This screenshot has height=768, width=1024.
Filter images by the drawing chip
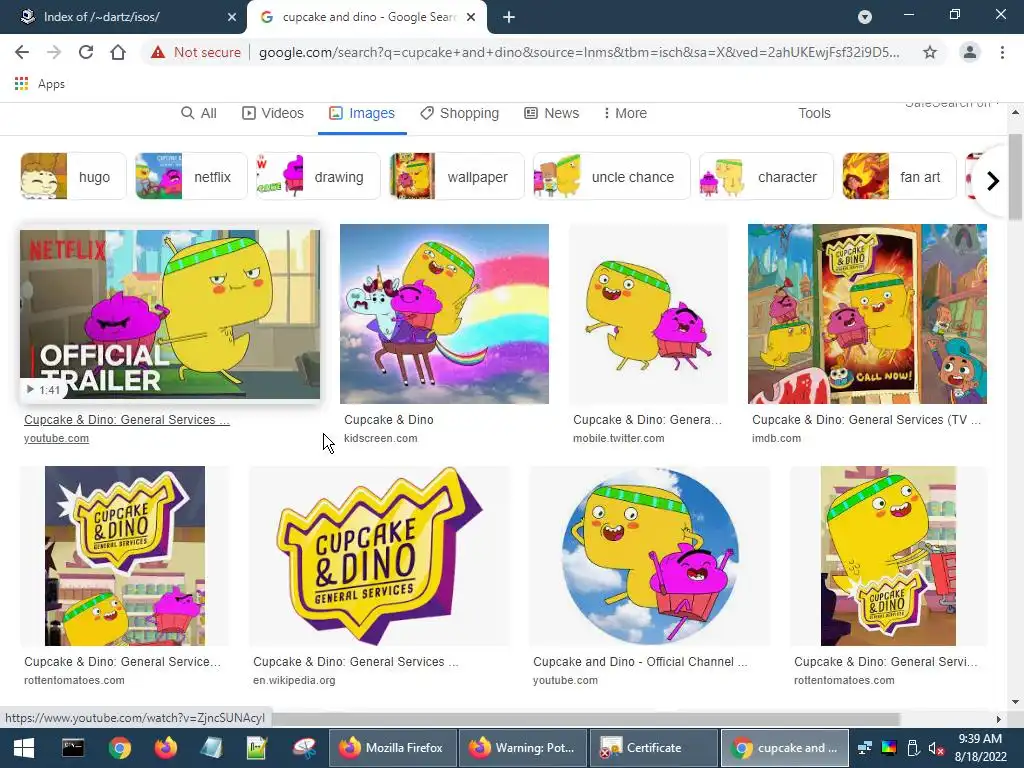point(317,176)
